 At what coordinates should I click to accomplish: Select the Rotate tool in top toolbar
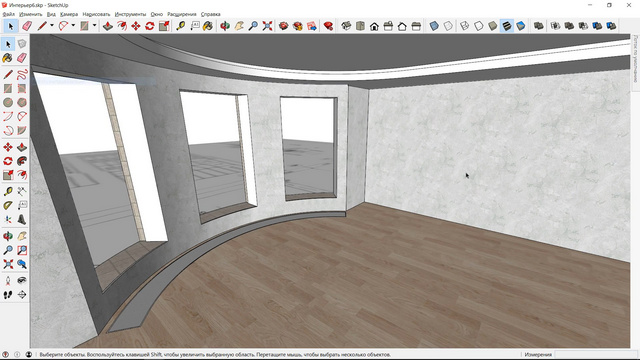pos(150,26)
